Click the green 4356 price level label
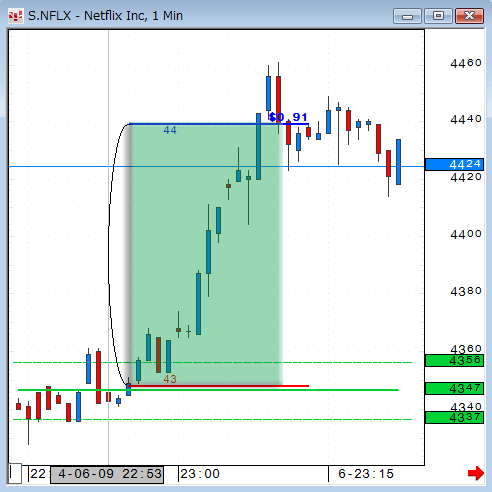This screenshot has height=492, width=492. click(x=454, y=360)
